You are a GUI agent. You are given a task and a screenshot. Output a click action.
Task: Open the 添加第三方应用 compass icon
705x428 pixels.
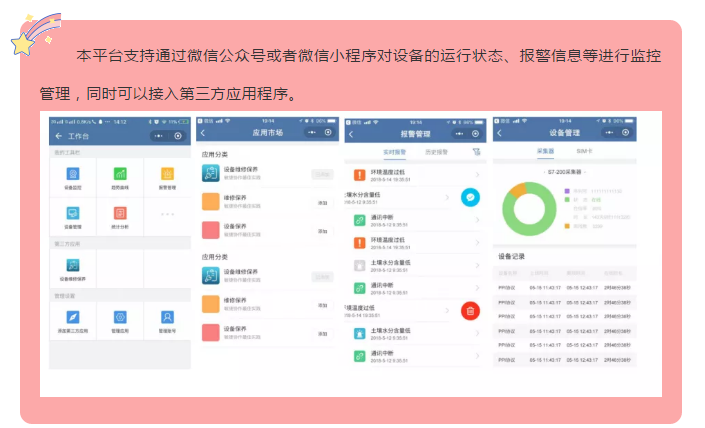[73, 317]
